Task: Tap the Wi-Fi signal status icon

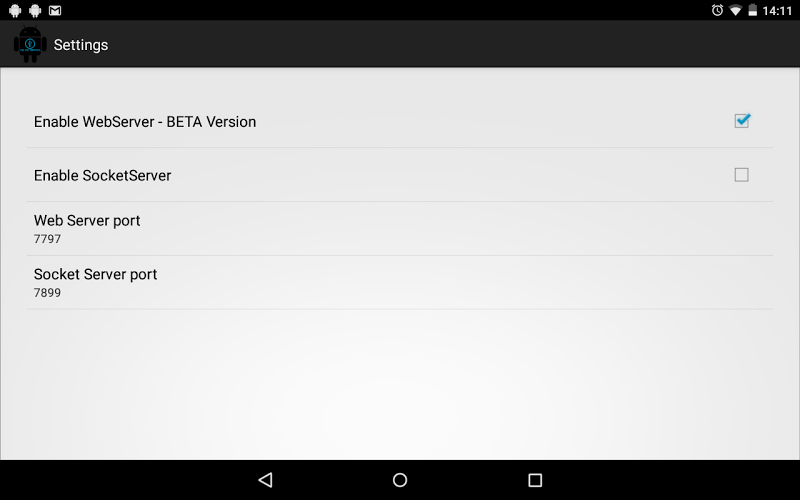Action: (735, 10)
